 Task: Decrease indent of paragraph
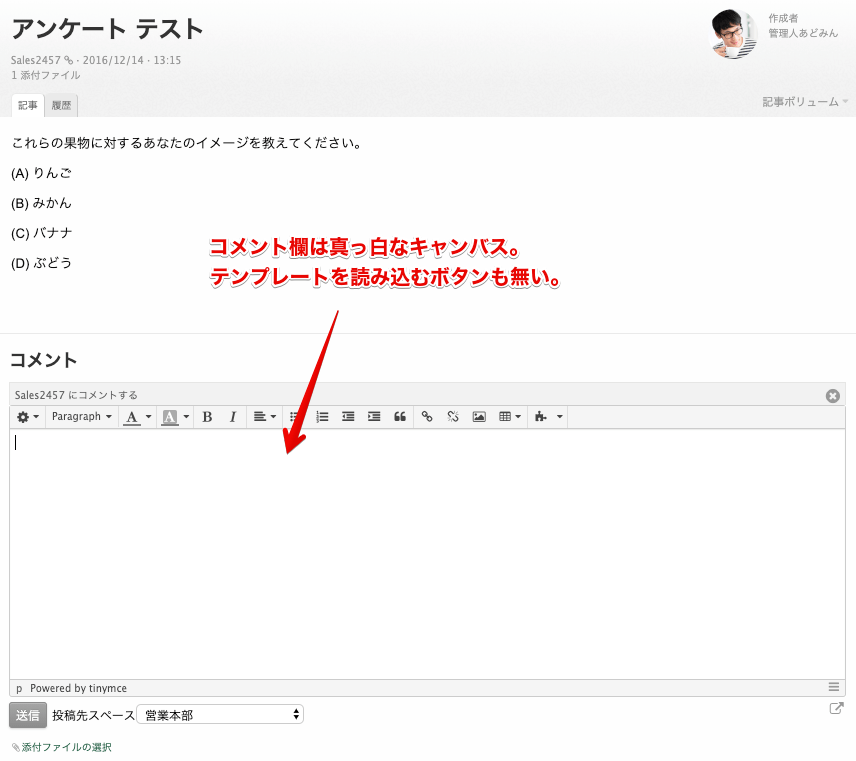pyautogui.click(x=348, y=417)
